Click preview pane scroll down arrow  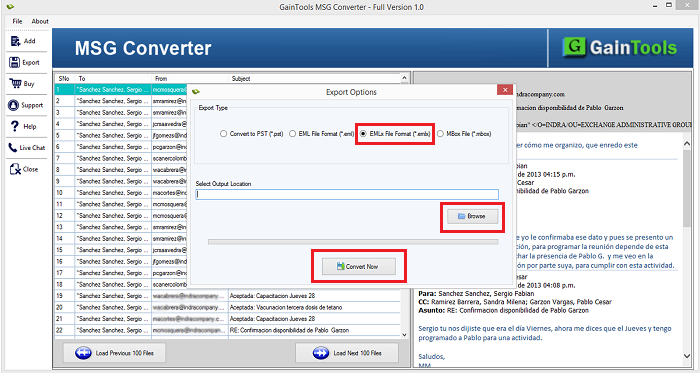point(687,356)
